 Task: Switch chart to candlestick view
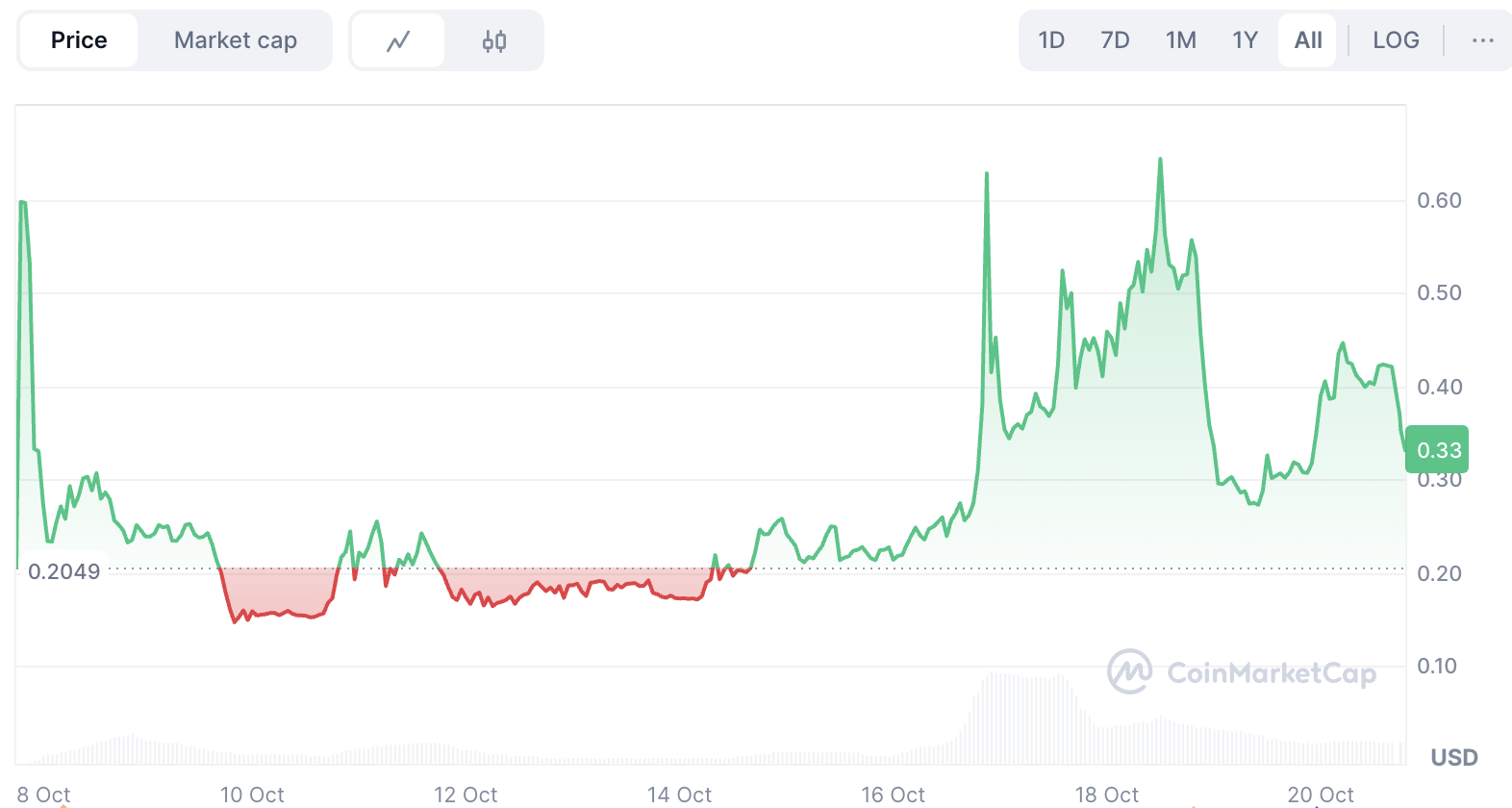[495, 39]
